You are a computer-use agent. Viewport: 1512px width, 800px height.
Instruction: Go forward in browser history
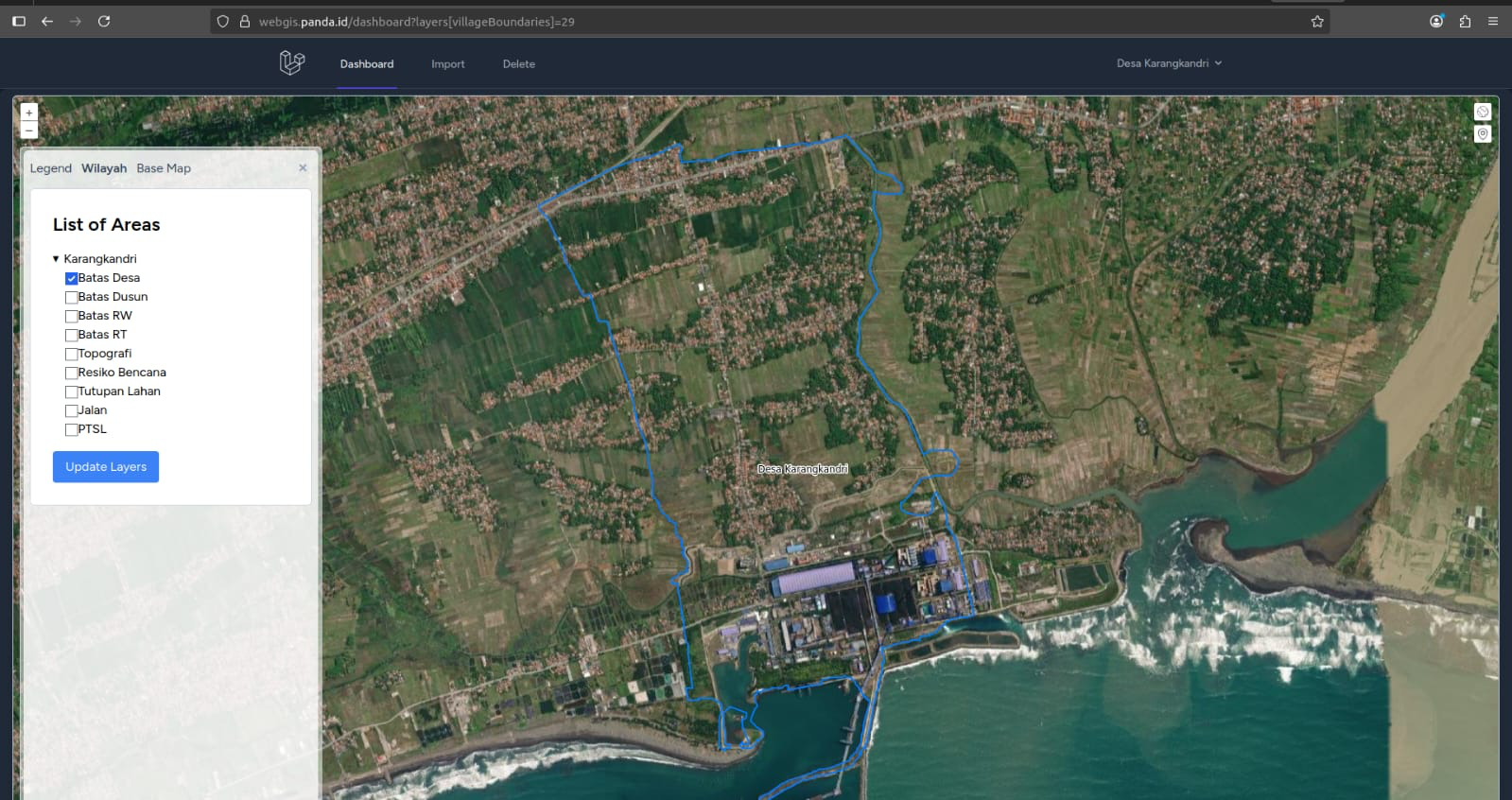tap(76, 21)
